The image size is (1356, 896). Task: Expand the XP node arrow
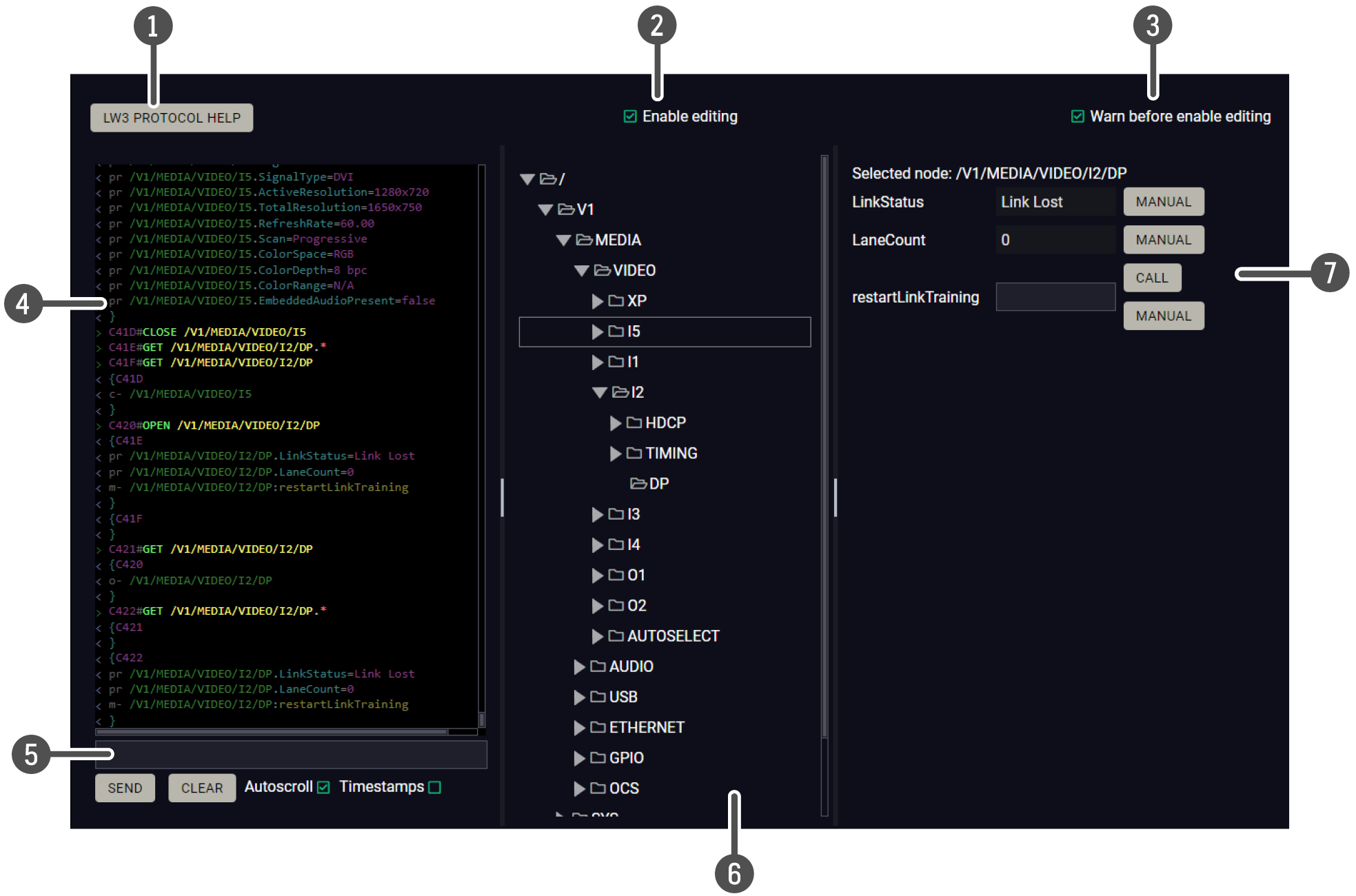(x=597, y=301)
